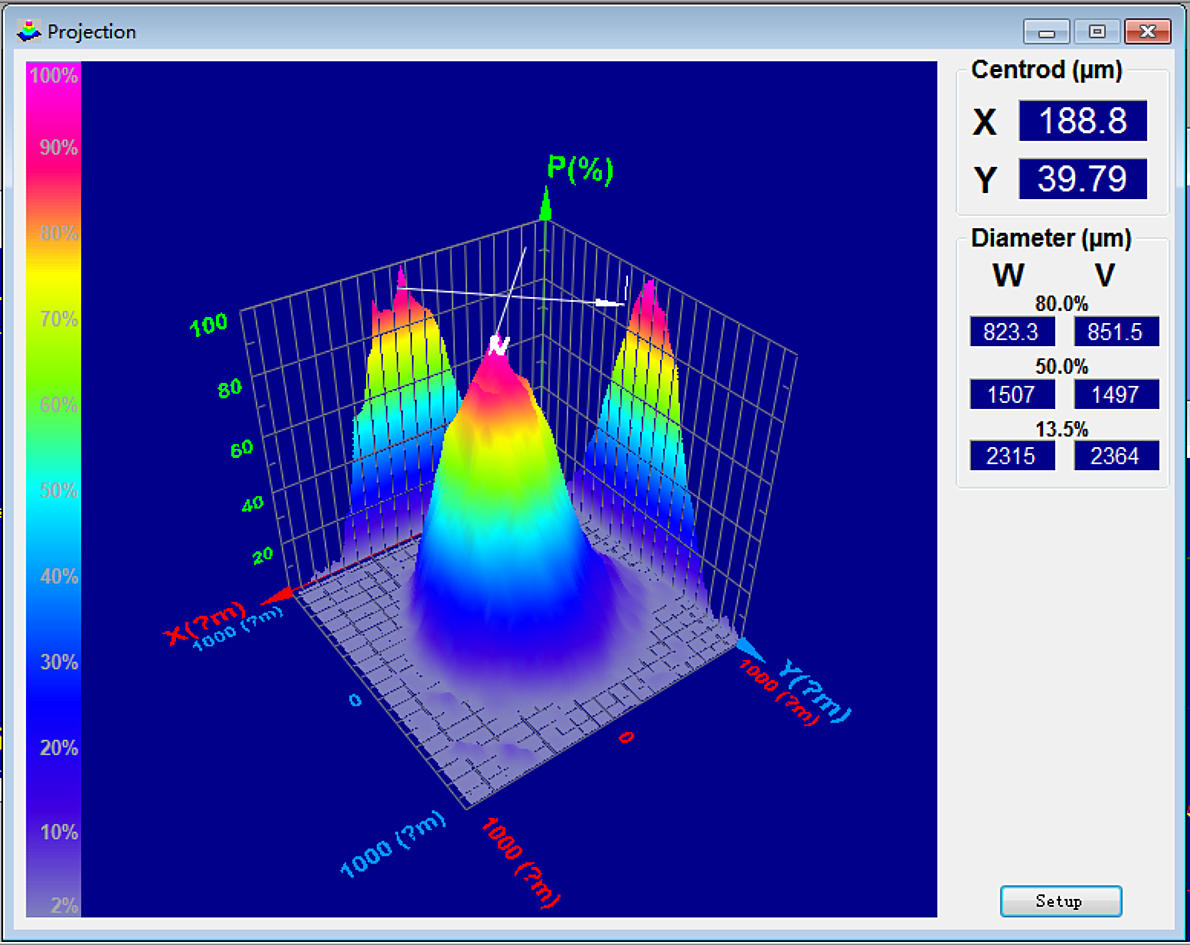Viewport: 1190px width, 945px height.
Task: Click the 50.0% V diameter value 1497
Action: click(x=1116, y=394)
